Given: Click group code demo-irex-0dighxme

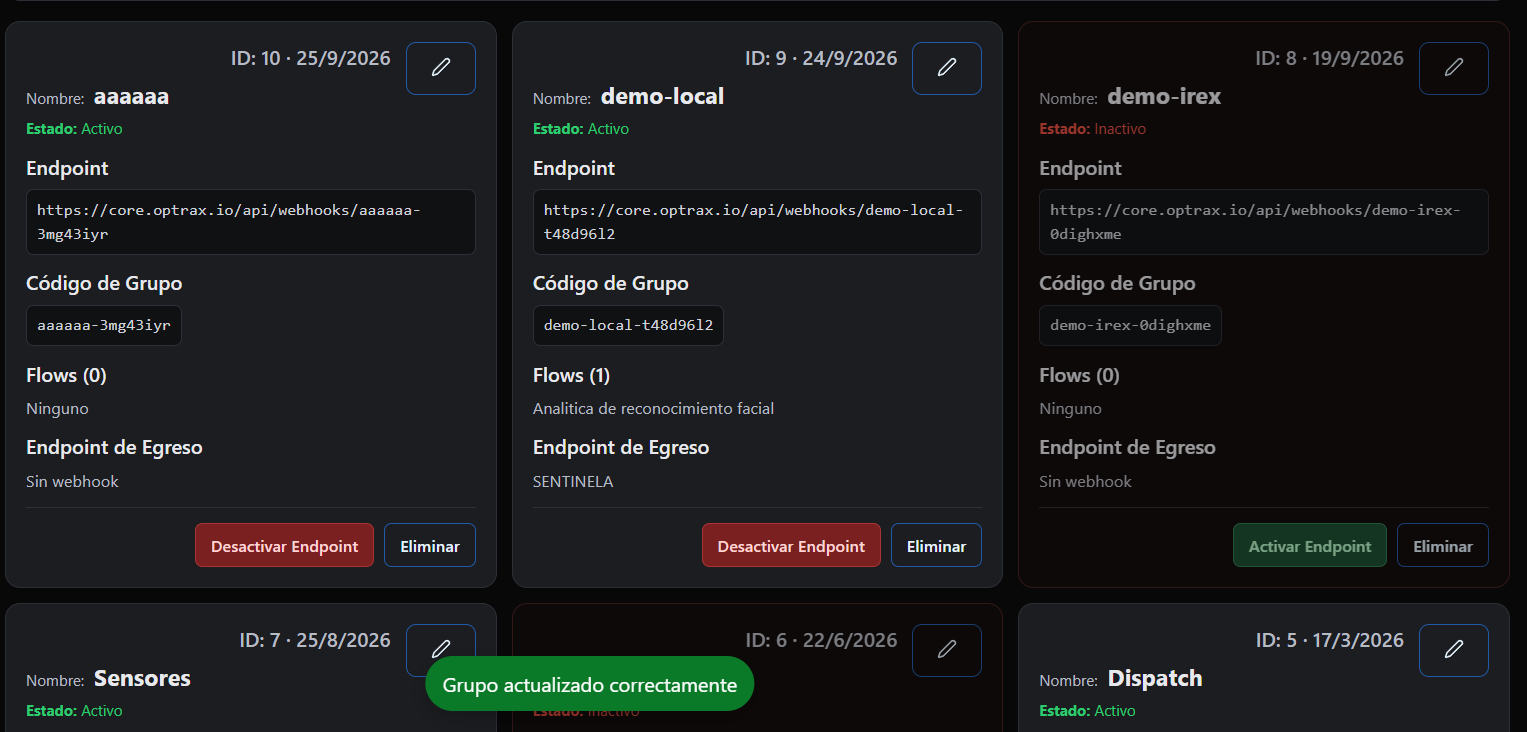Looking at the screenshot, I should click(1130, 325).
